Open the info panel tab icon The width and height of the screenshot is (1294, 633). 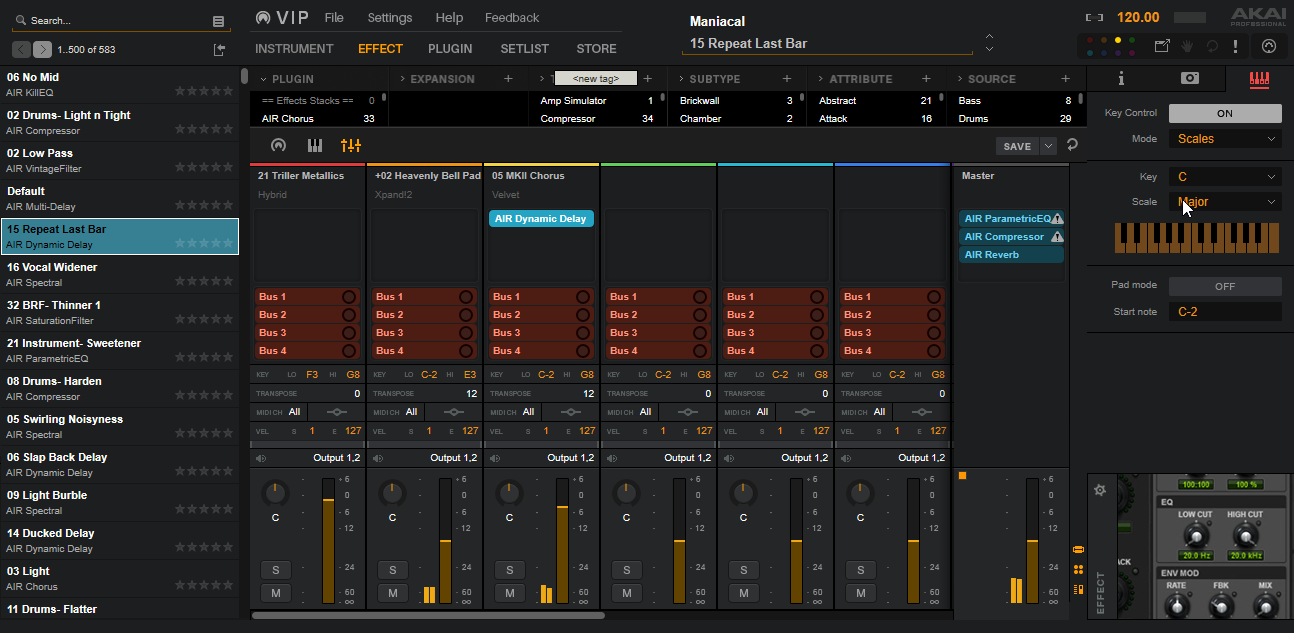(x=1121, y=78)
